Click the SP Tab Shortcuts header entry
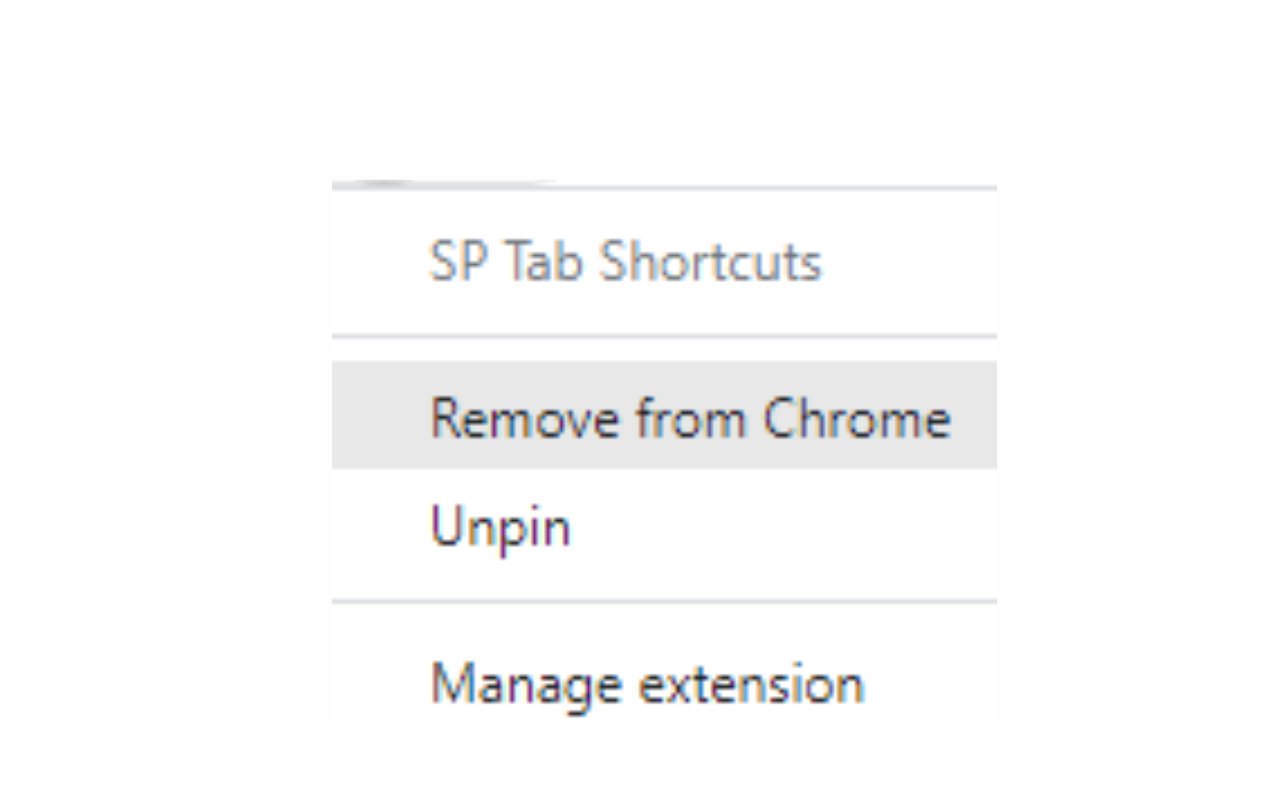This screenshot has width=1280, height=800. click(x=625, y=263)
